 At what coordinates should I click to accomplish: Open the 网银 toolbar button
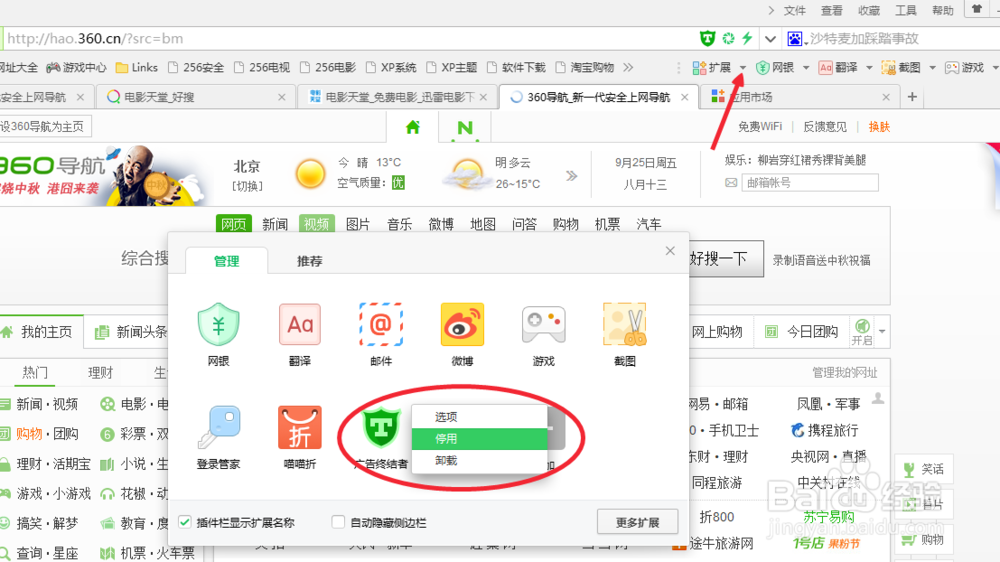(x=775, y=68)
